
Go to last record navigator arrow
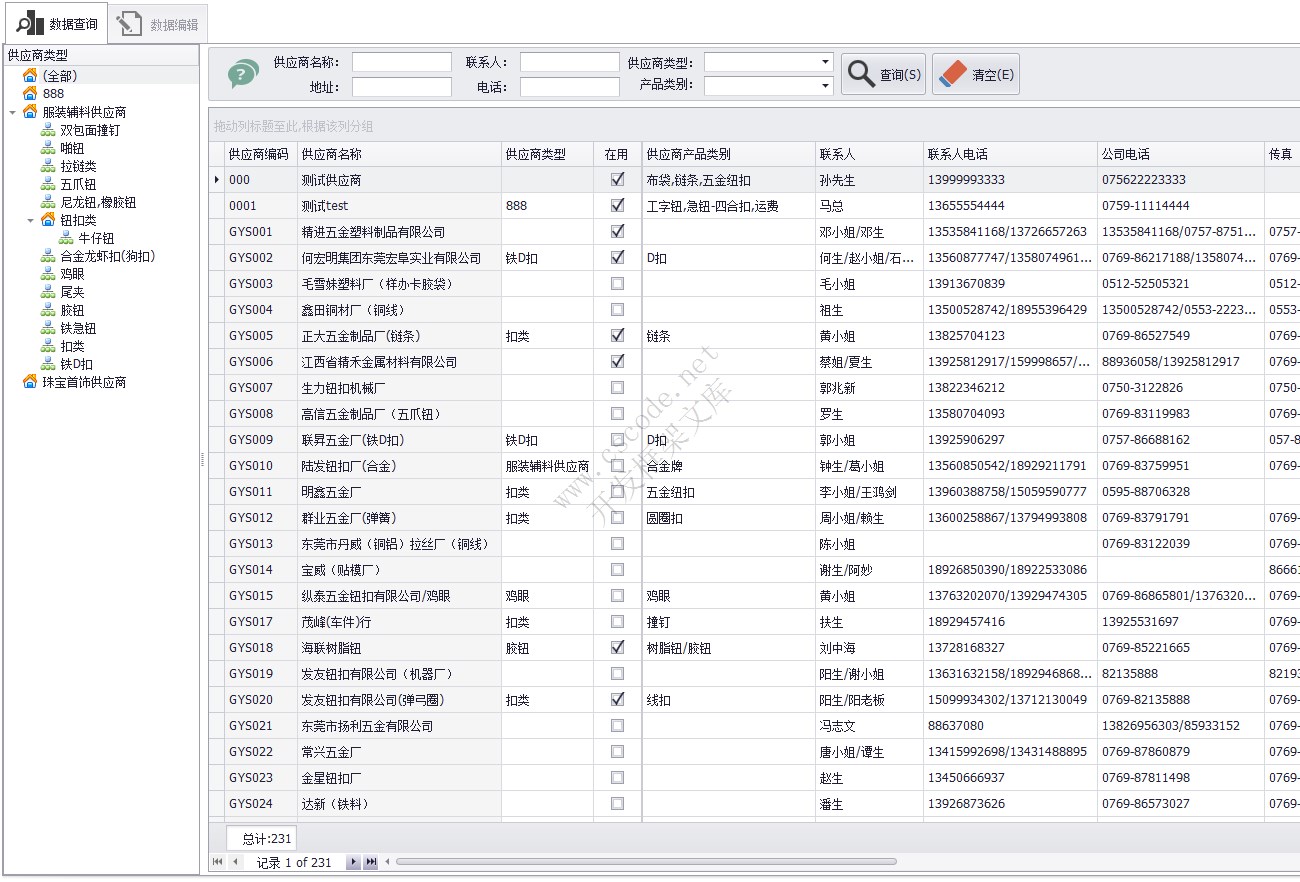point(371,862)
